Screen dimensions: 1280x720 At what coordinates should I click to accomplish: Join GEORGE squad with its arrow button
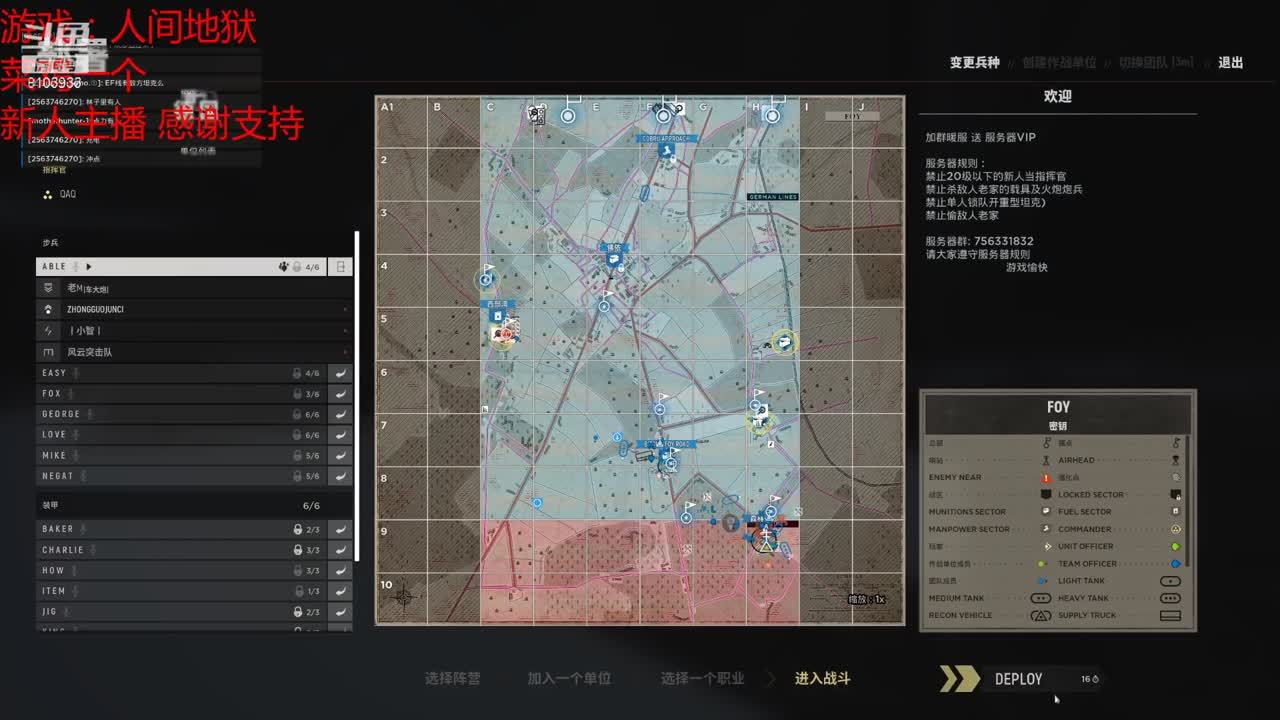pyautogui.click(x=341, y=414)
